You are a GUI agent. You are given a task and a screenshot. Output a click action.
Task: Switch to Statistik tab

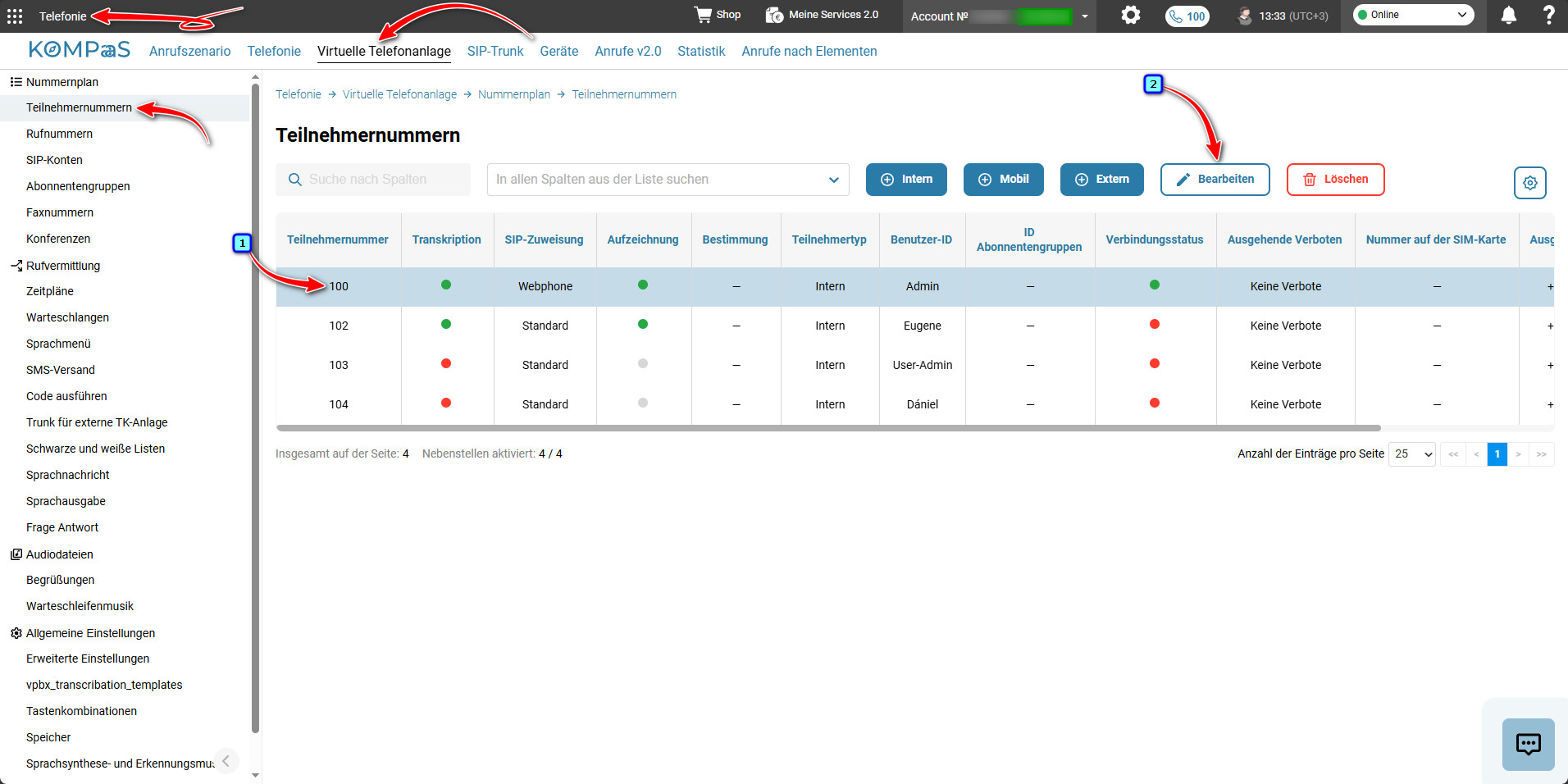tap(701, 51)
